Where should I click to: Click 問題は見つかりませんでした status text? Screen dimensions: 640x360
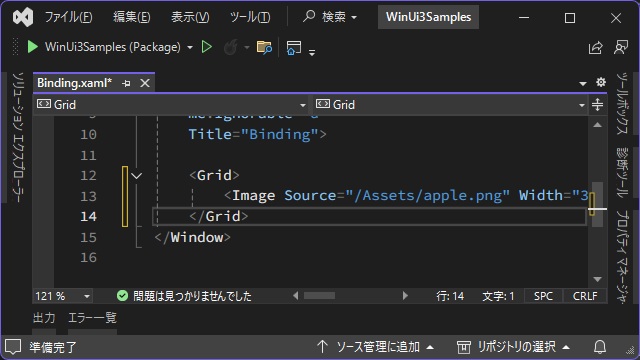click(192, 296)
